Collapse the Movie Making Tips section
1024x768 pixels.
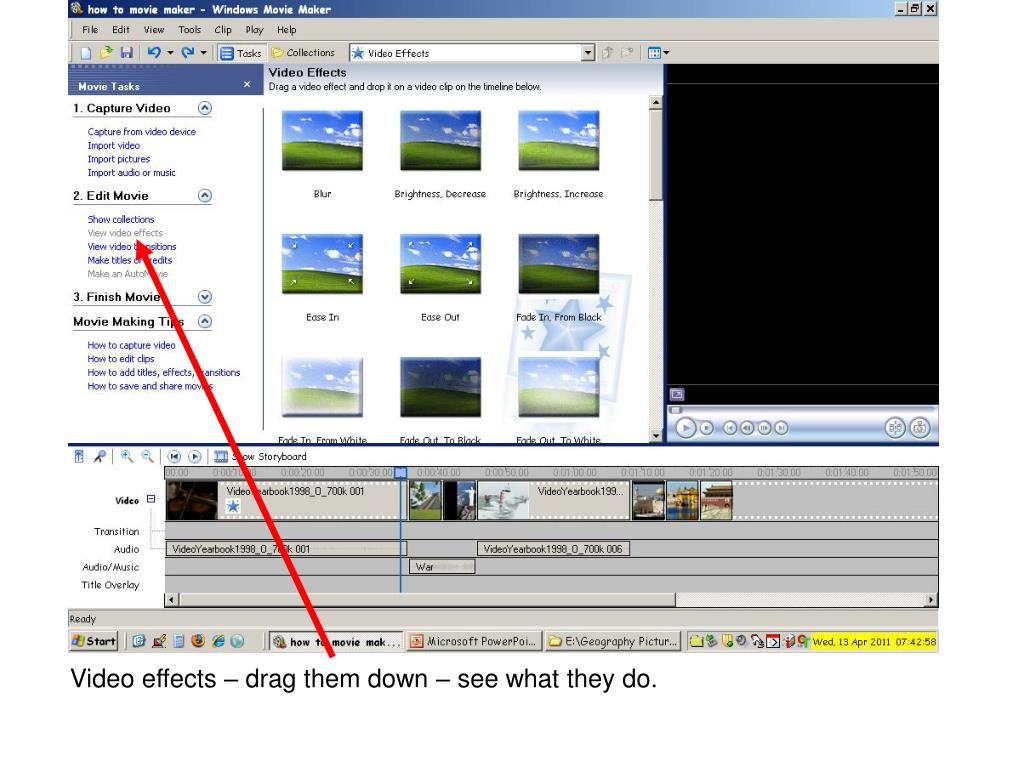204,322
